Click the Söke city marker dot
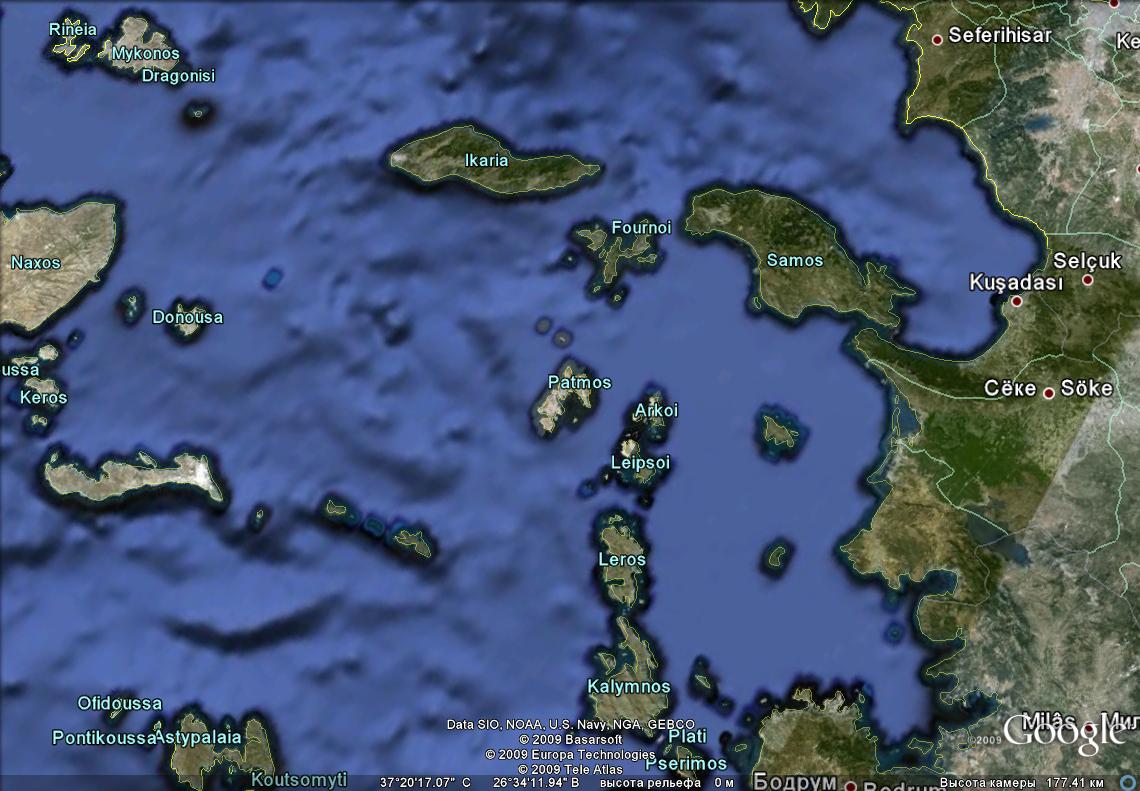Viewport: 1140px width, 791px height. 1049,393
